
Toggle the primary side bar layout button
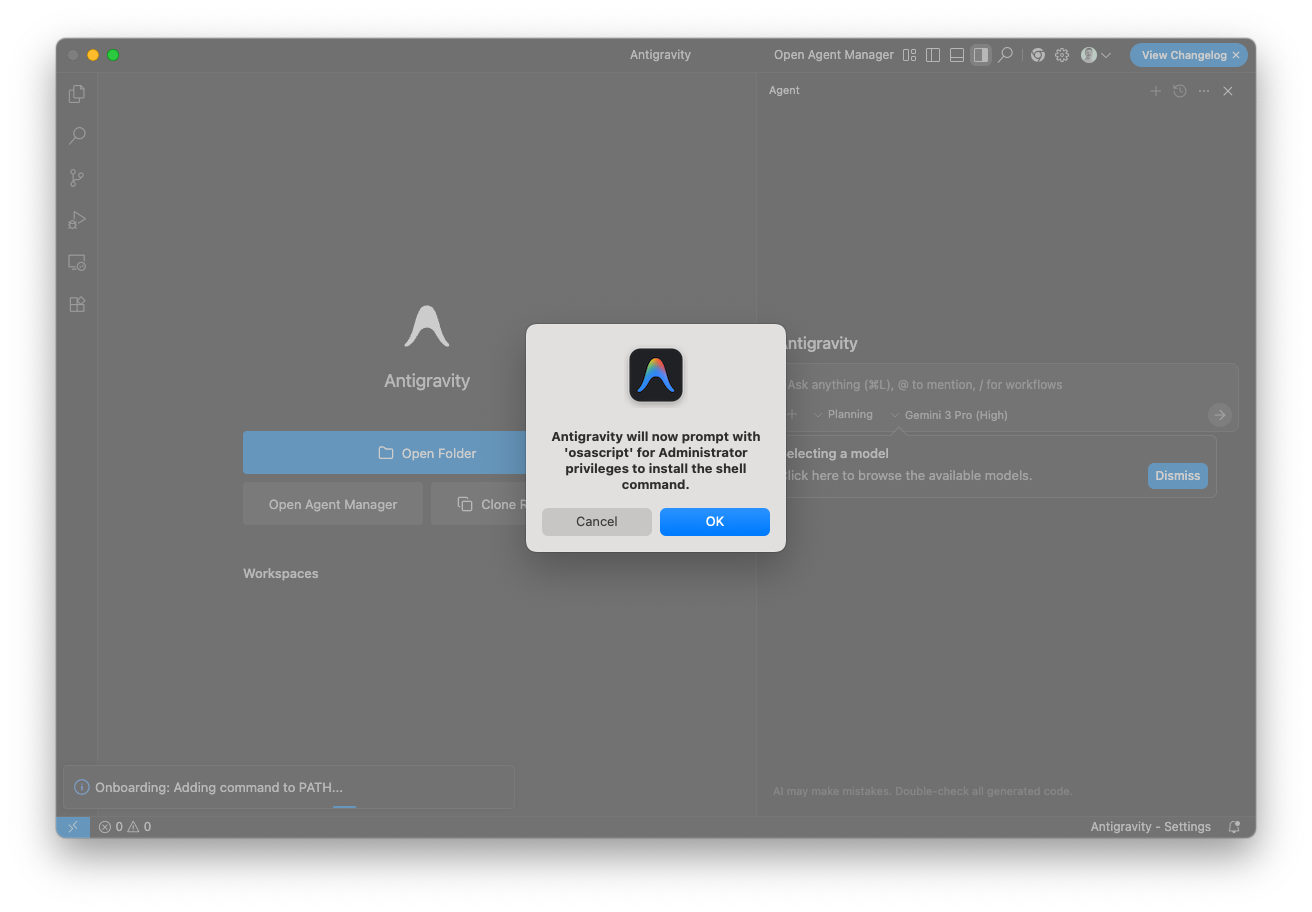[933, 55]
